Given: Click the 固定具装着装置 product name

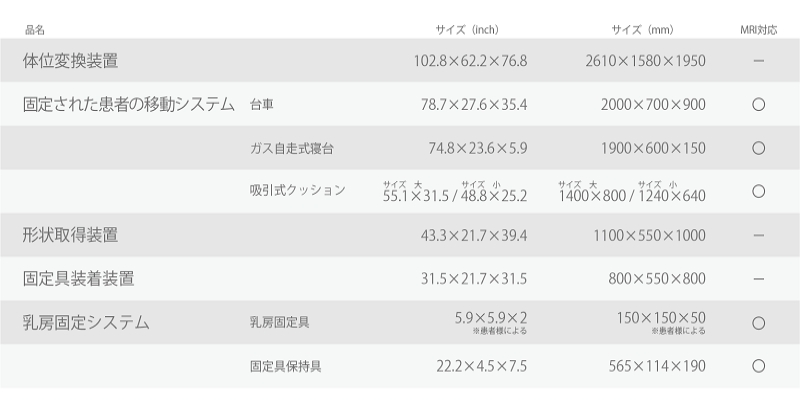Looking at the screenshot, I should (x=78, y=279).
